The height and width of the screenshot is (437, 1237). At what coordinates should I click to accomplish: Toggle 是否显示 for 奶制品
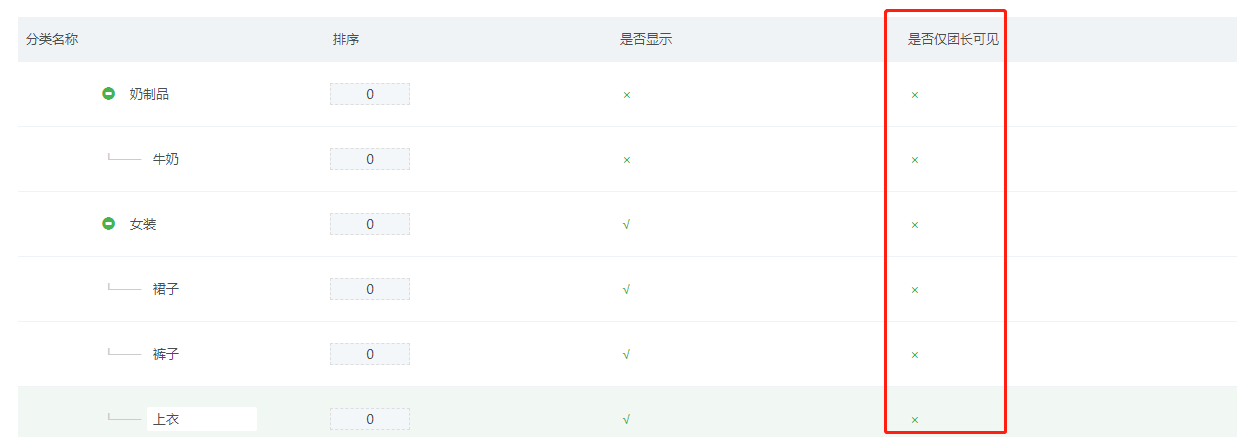click(626, 95)
